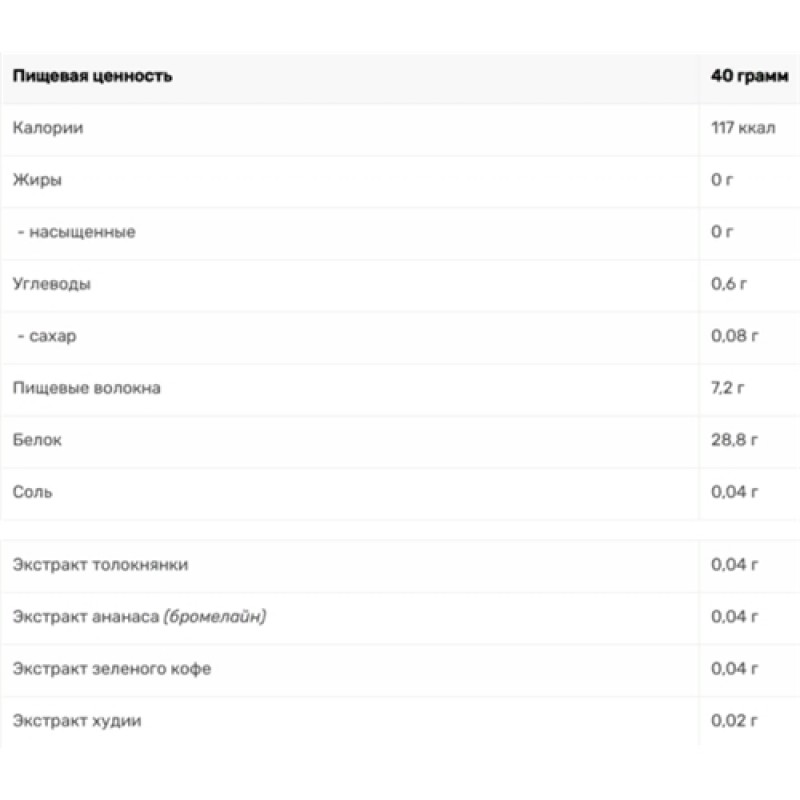Select the "Экстракт ананаса (бромелайн)" row label
Image resolution: width=800 pixels, height=800 pixels.
tap(139, 617)
